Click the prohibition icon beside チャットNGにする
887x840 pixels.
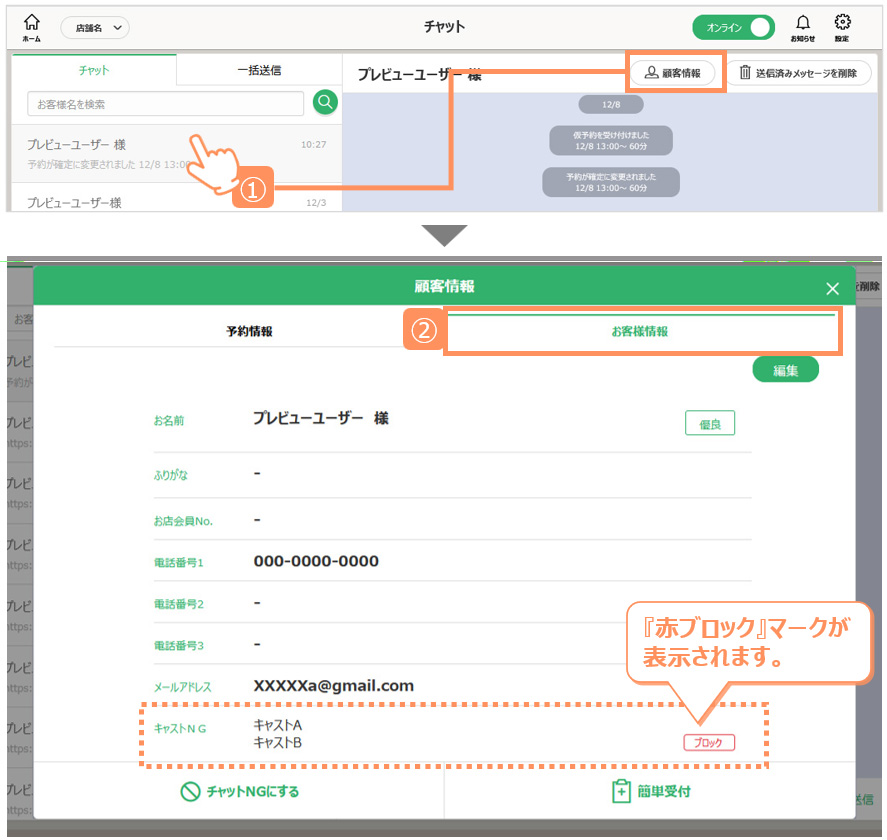pos(190,792)
